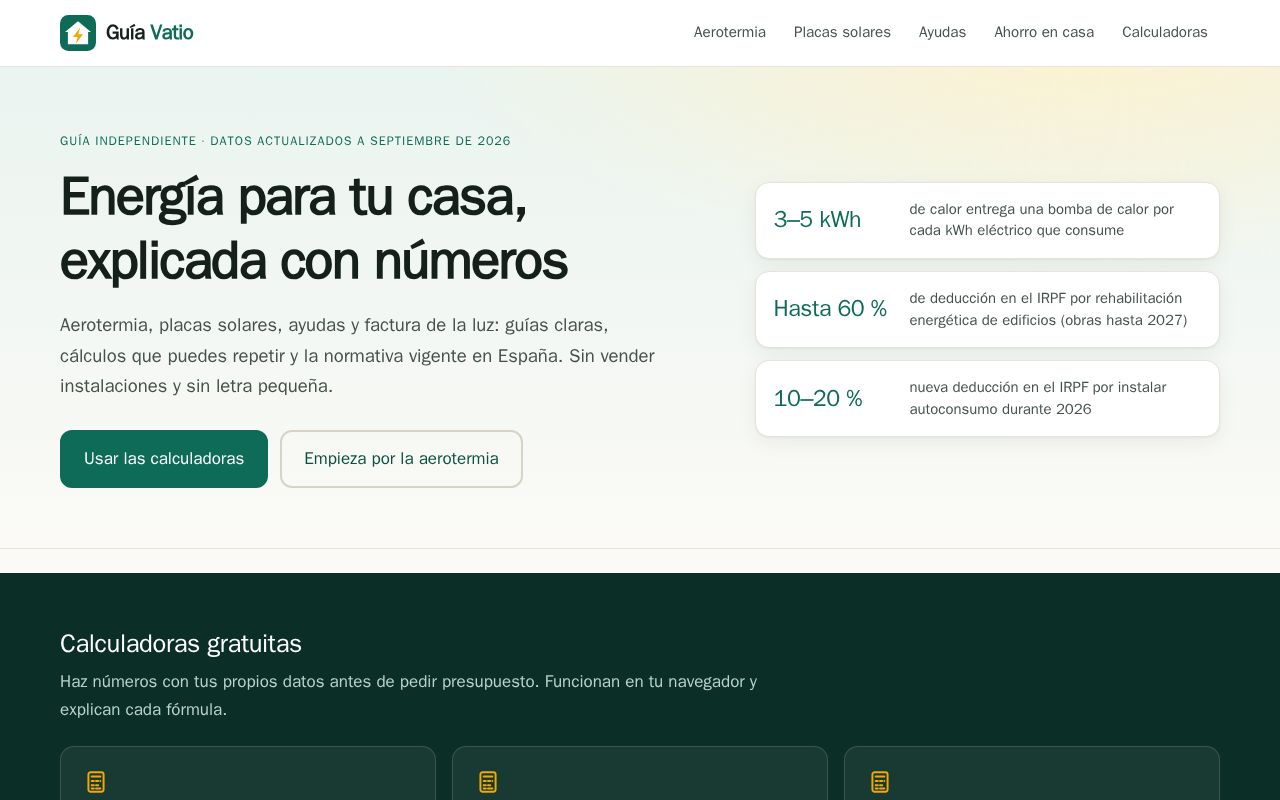Click the heading Energía para tu casa

pyautogui.click(x=314, y=228)
